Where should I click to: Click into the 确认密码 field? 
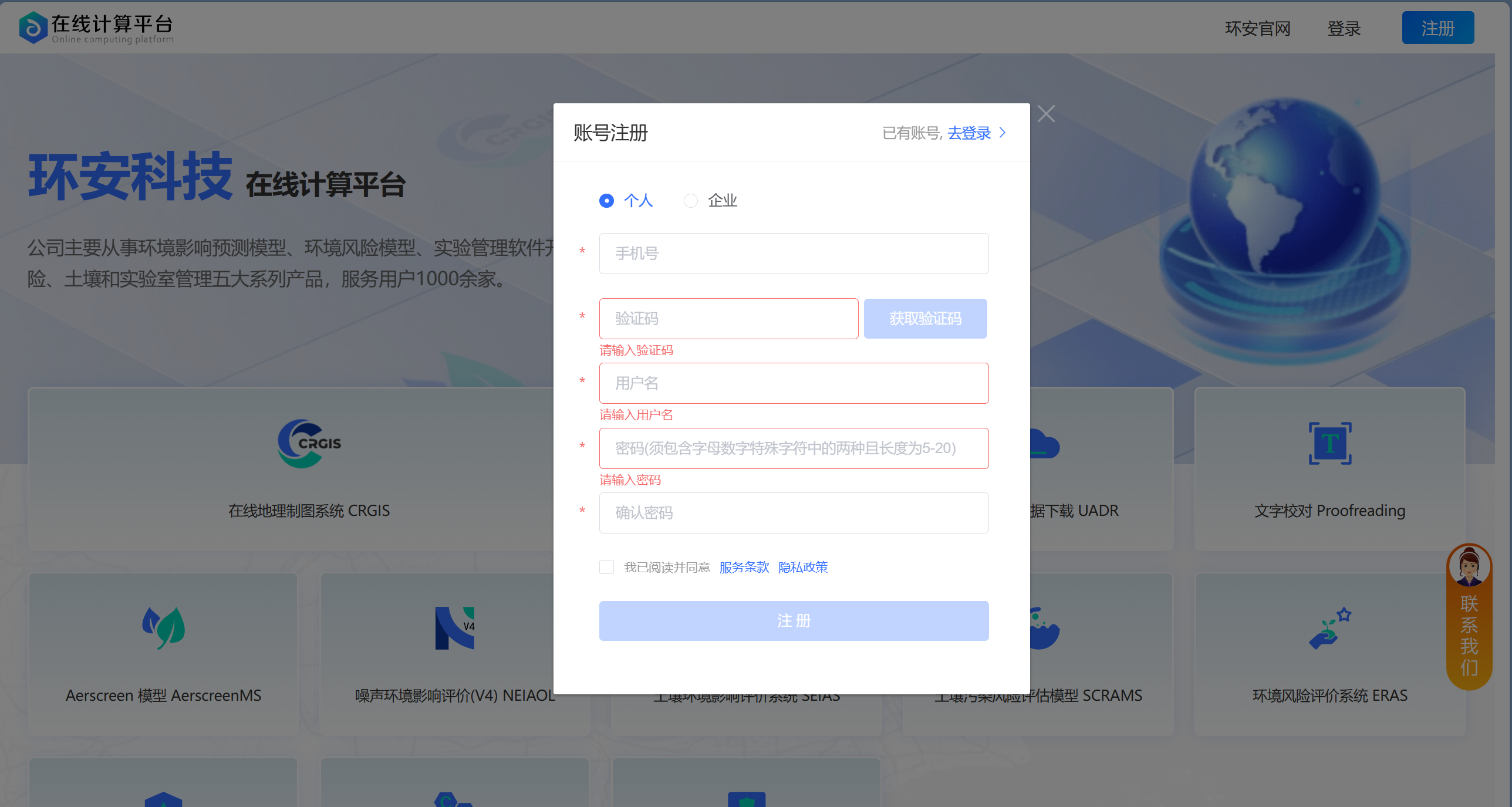(x=794, y=513)
